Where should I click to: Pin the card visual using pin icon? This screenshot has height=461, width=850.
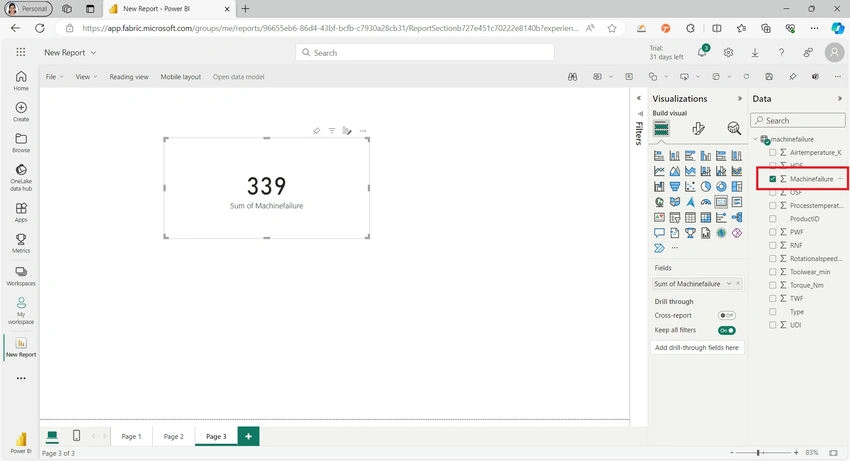click(317, 131)
